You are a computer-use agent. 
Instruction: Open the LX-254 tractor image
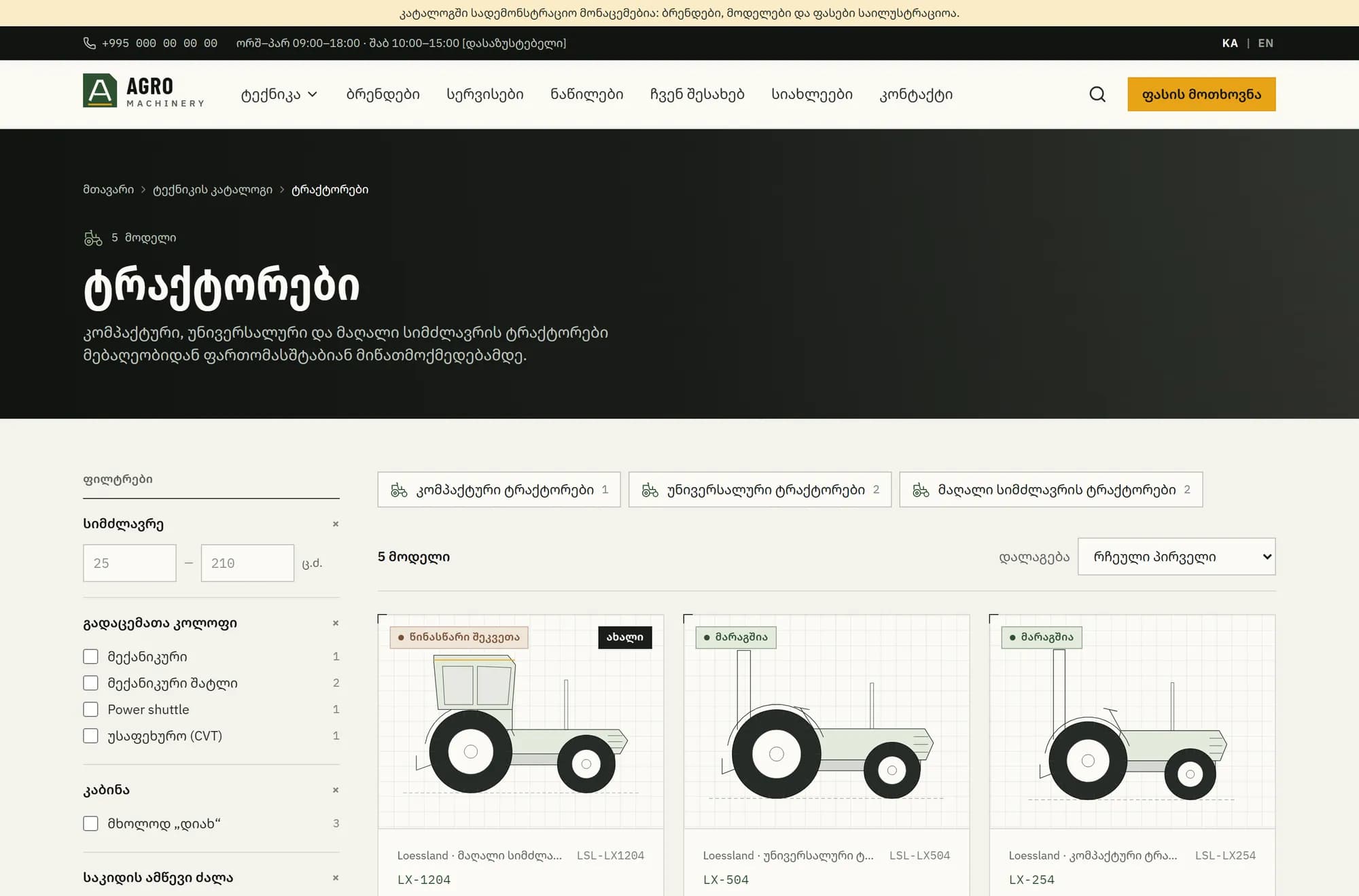point(1132,721)
